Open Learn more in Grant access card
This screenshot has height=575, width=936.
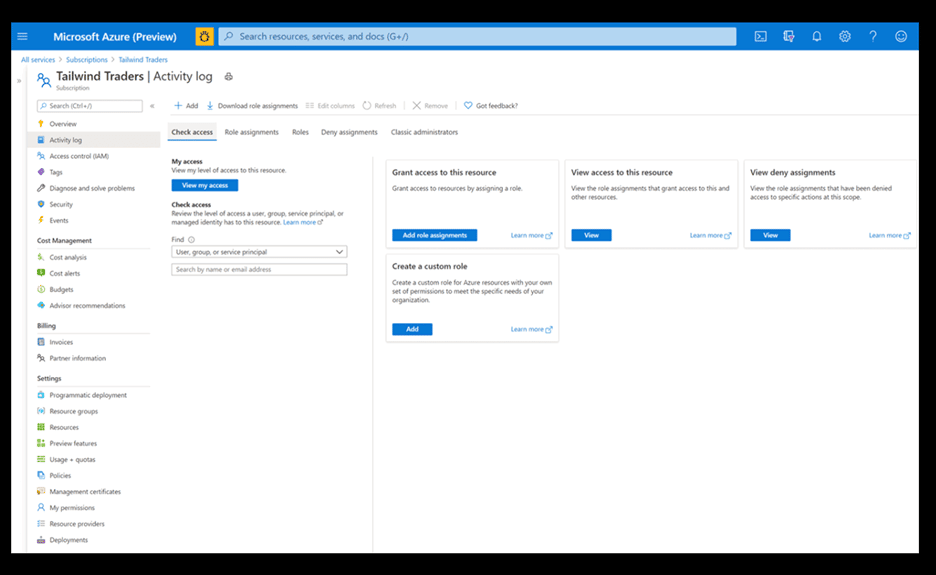(531, 235)
